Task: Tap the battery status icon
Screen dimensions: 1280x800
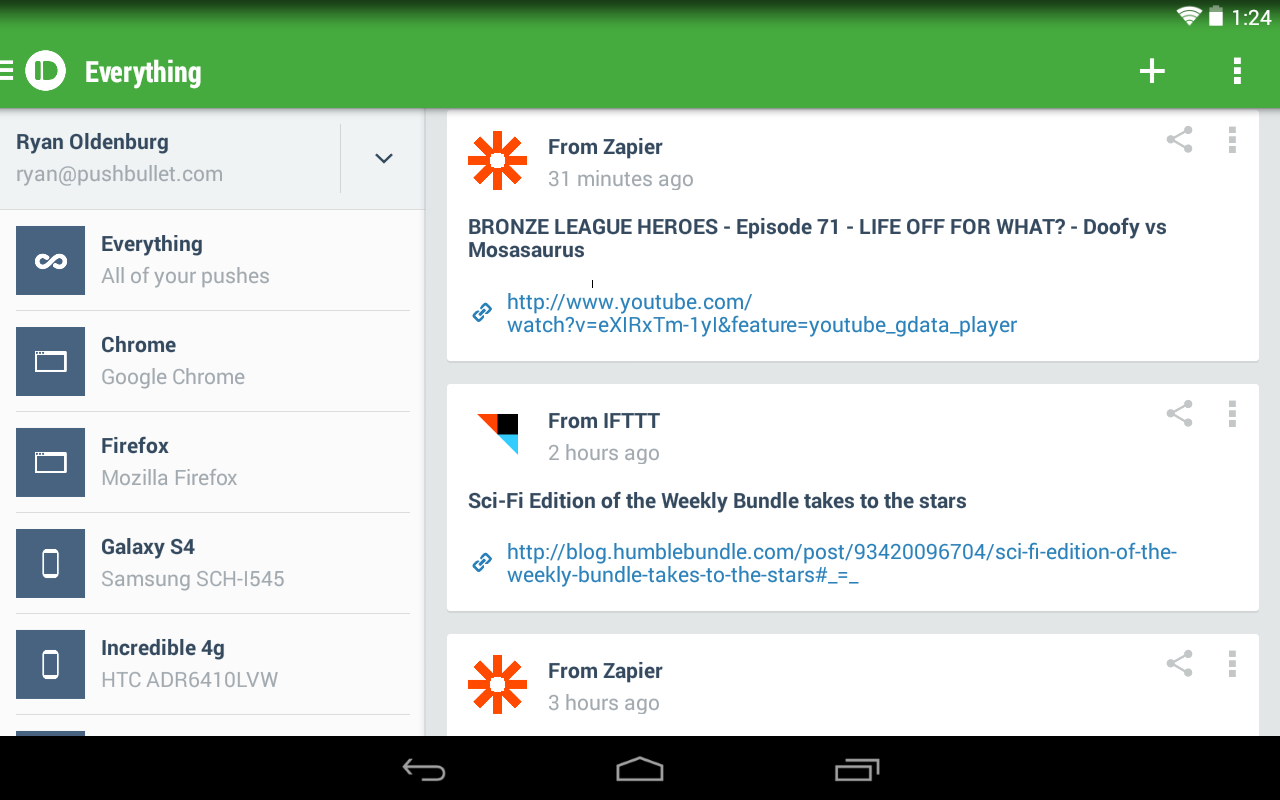Action: (x=1216, y=16)
